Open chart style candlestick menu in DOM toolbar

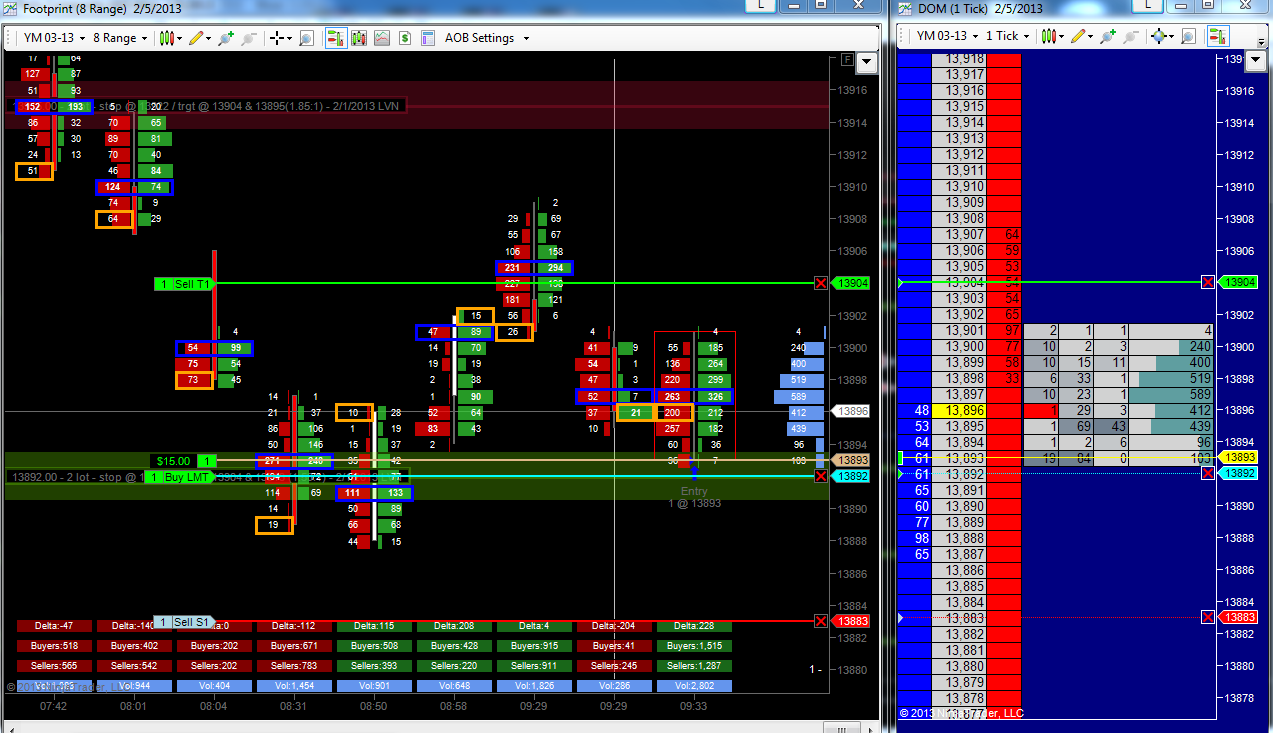1052,35
